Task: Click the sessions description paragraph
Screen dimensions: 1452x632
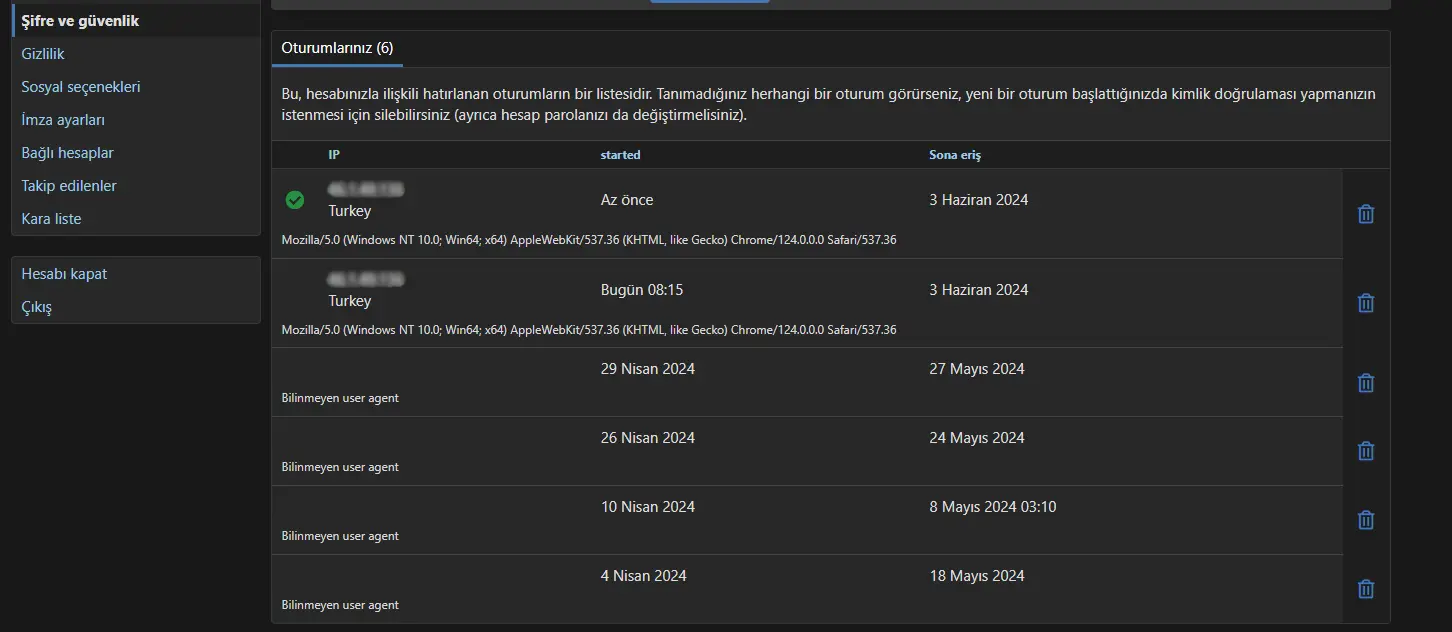Action: click(x=829, y=105)
